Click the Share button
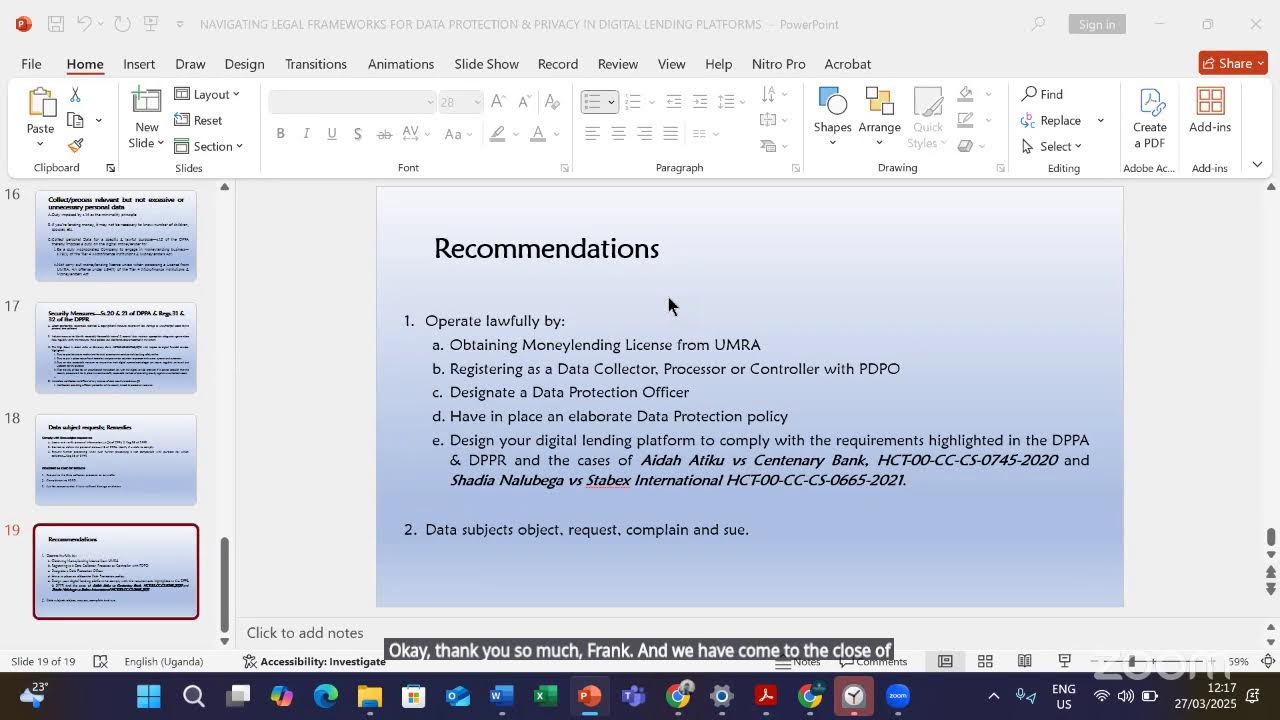Image resolution: width=1280 pixels, height=720 pixels. [1233, 63]
